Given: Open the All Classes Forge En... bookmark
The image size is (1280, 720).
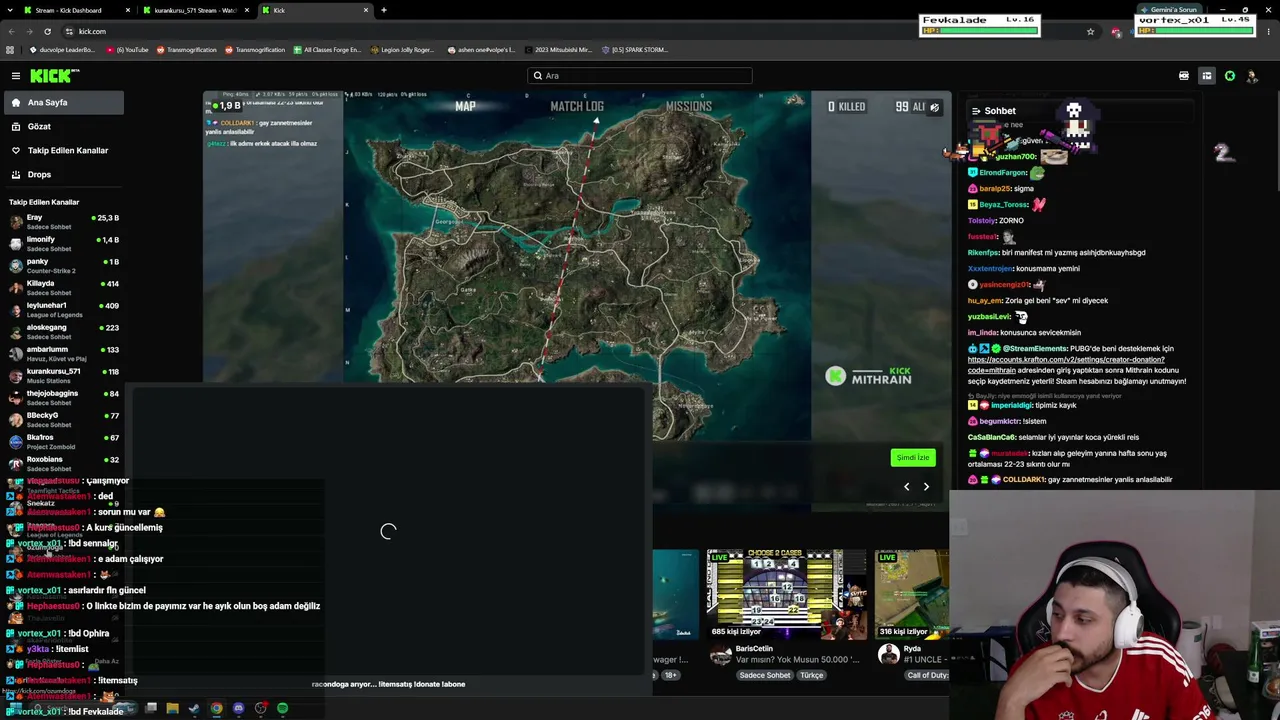Looking at the screenshot, I should point(326,50).
